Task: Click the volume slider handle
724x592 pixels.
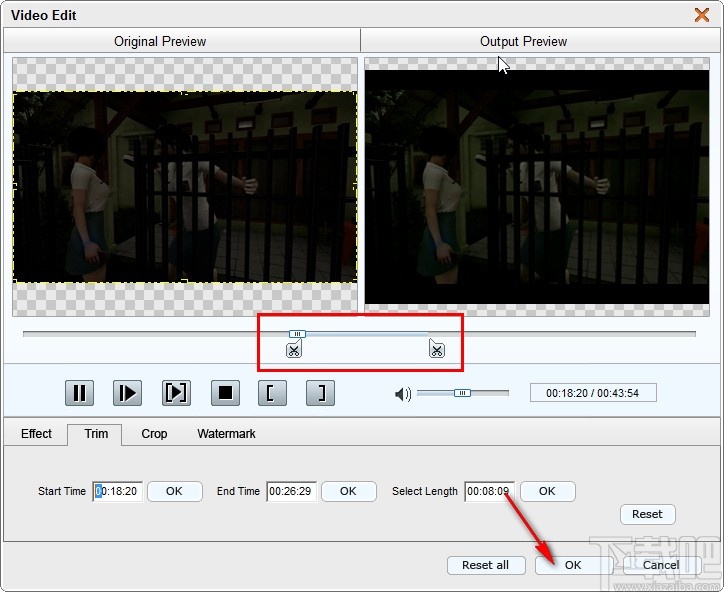Action: (x=462, y=393)
